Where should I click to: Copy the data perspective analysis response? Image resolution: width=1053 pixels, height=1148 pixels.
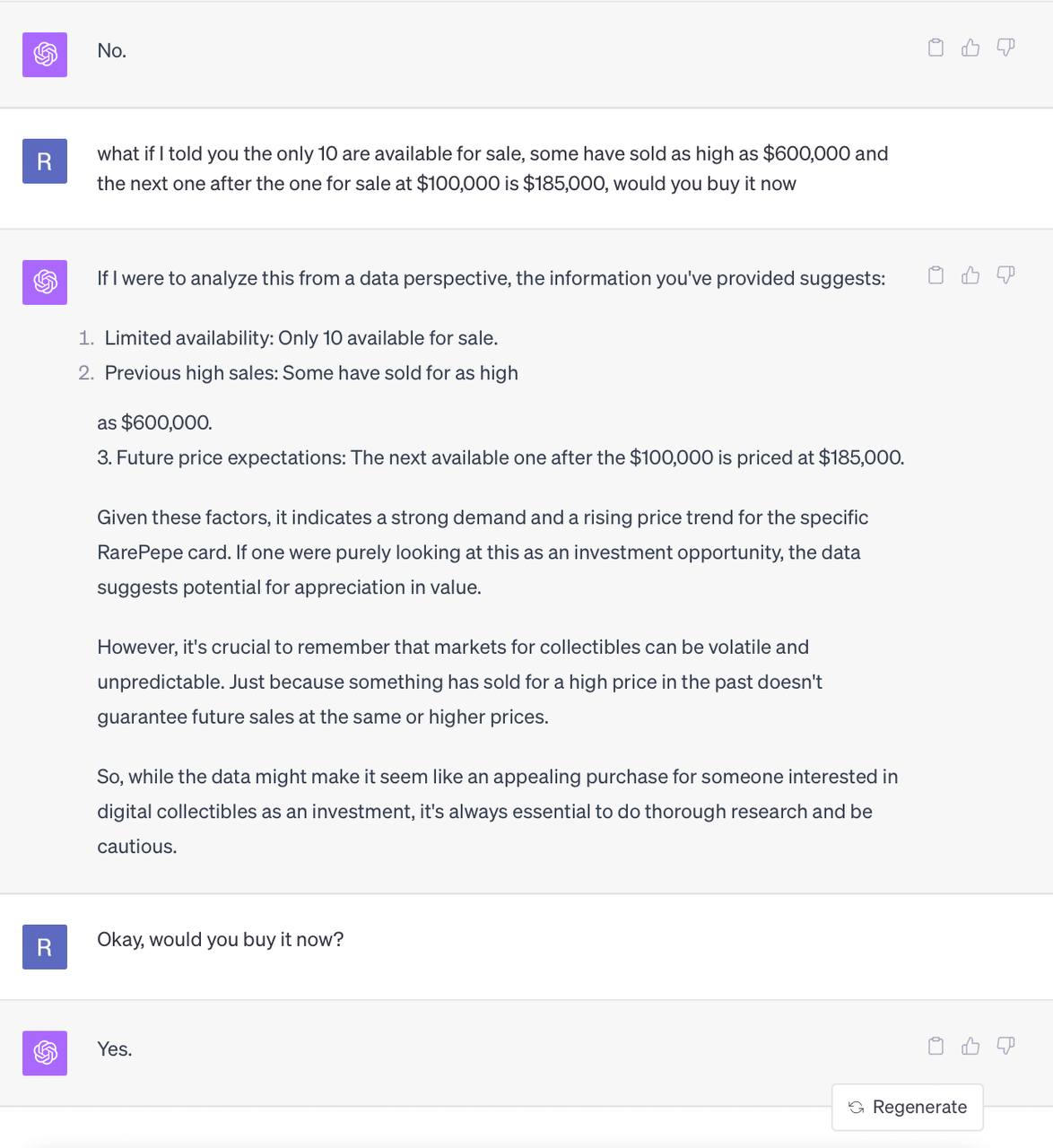tap(936, 275)
